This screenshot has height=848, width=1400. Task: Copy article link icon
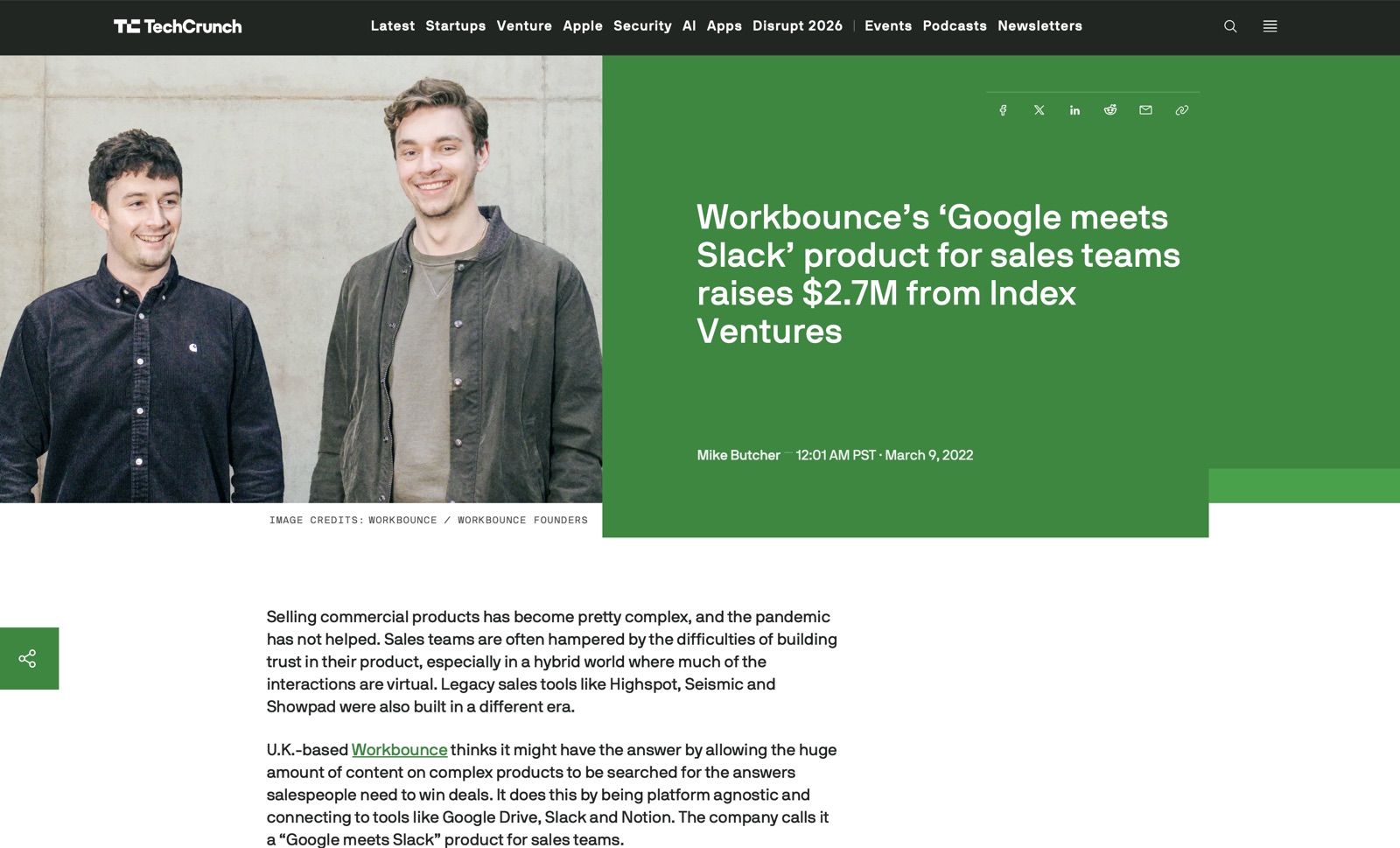pos(1181,110)
